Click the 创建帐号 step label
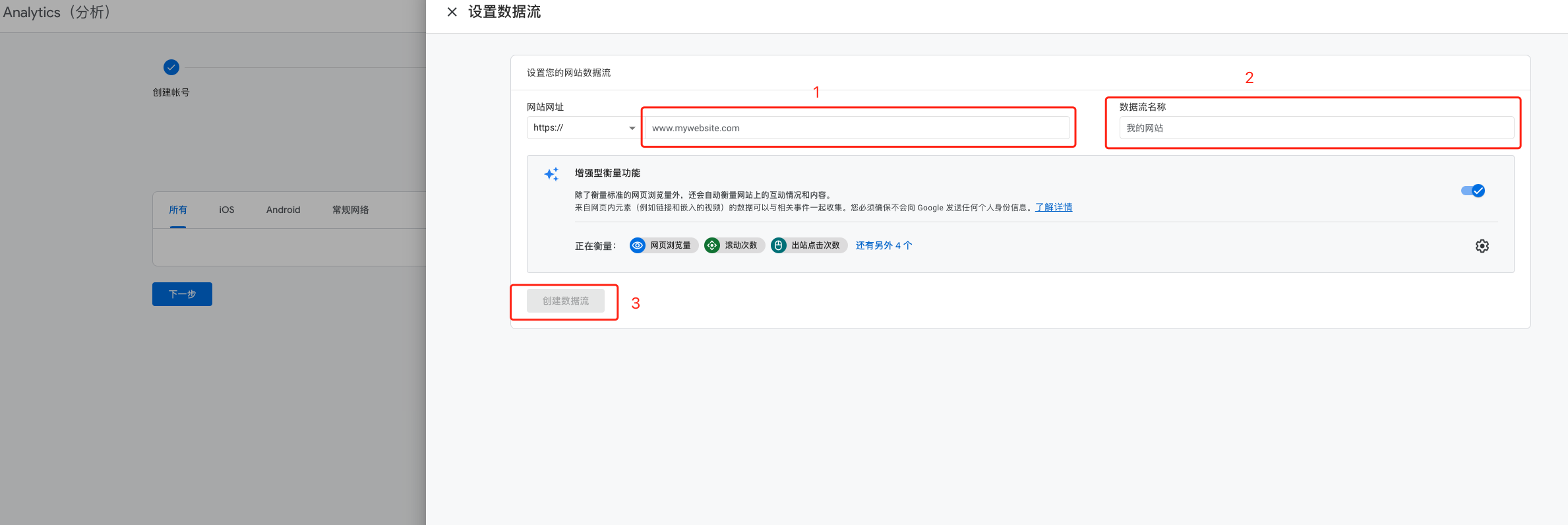 click(171, 92)
